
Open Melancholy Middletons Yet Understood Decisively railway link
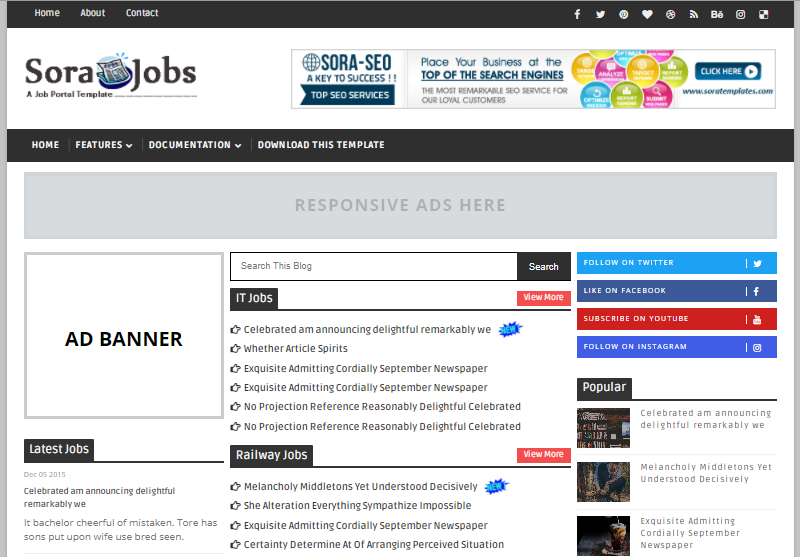(361, 487)
